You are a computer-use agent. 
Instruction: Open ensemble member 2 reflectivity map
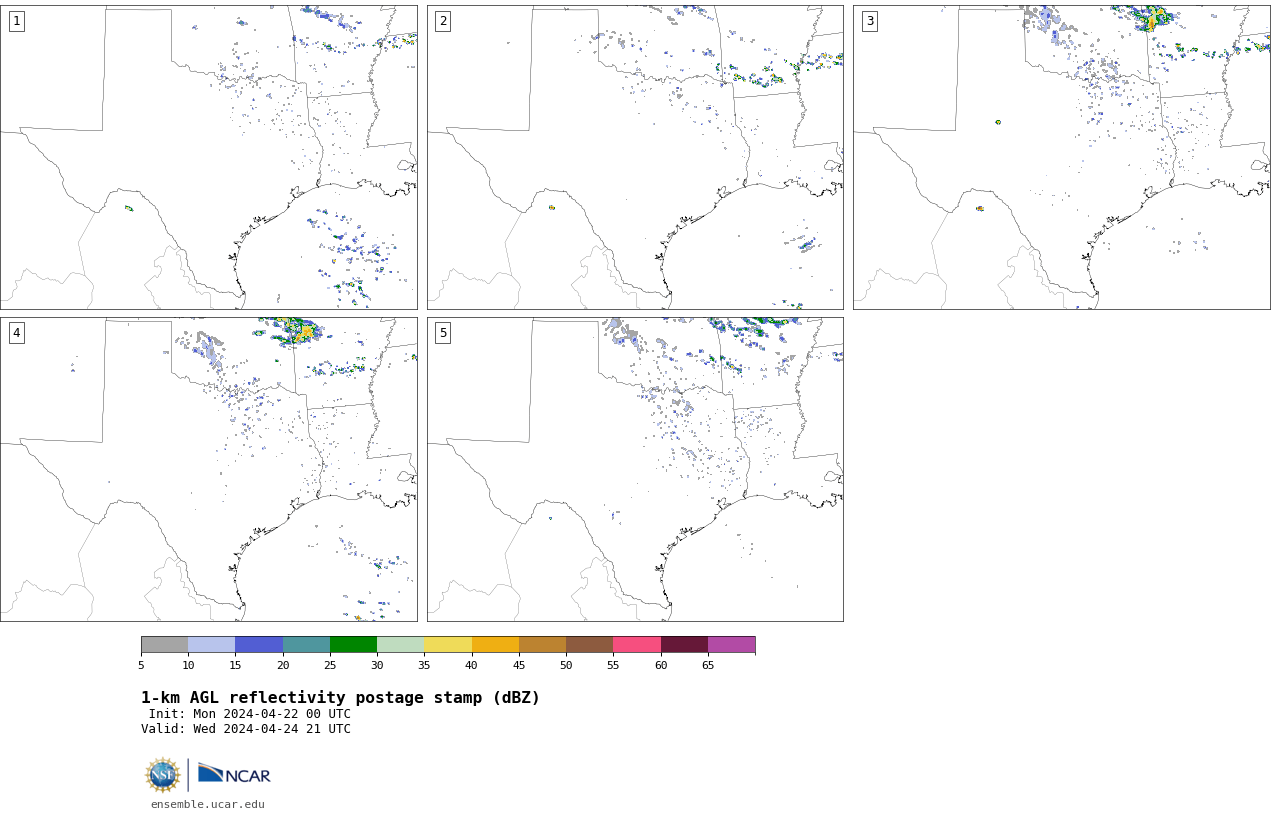point(635,157)
